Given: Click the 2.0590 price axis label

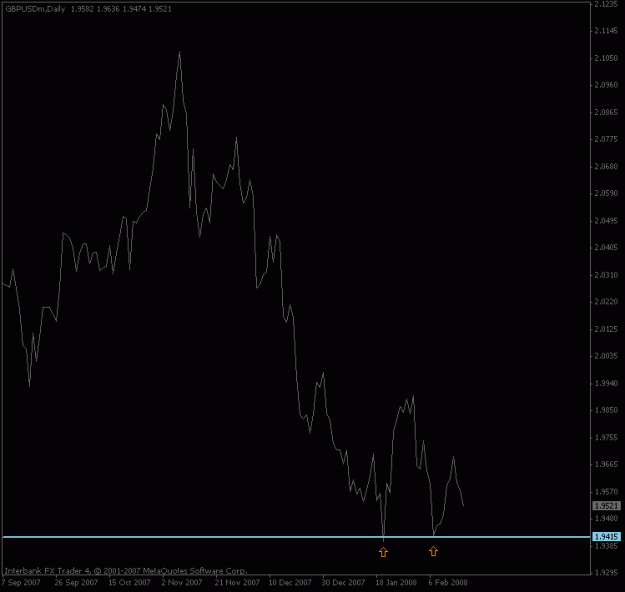Looking at the screenshot, I should point(606,193).
